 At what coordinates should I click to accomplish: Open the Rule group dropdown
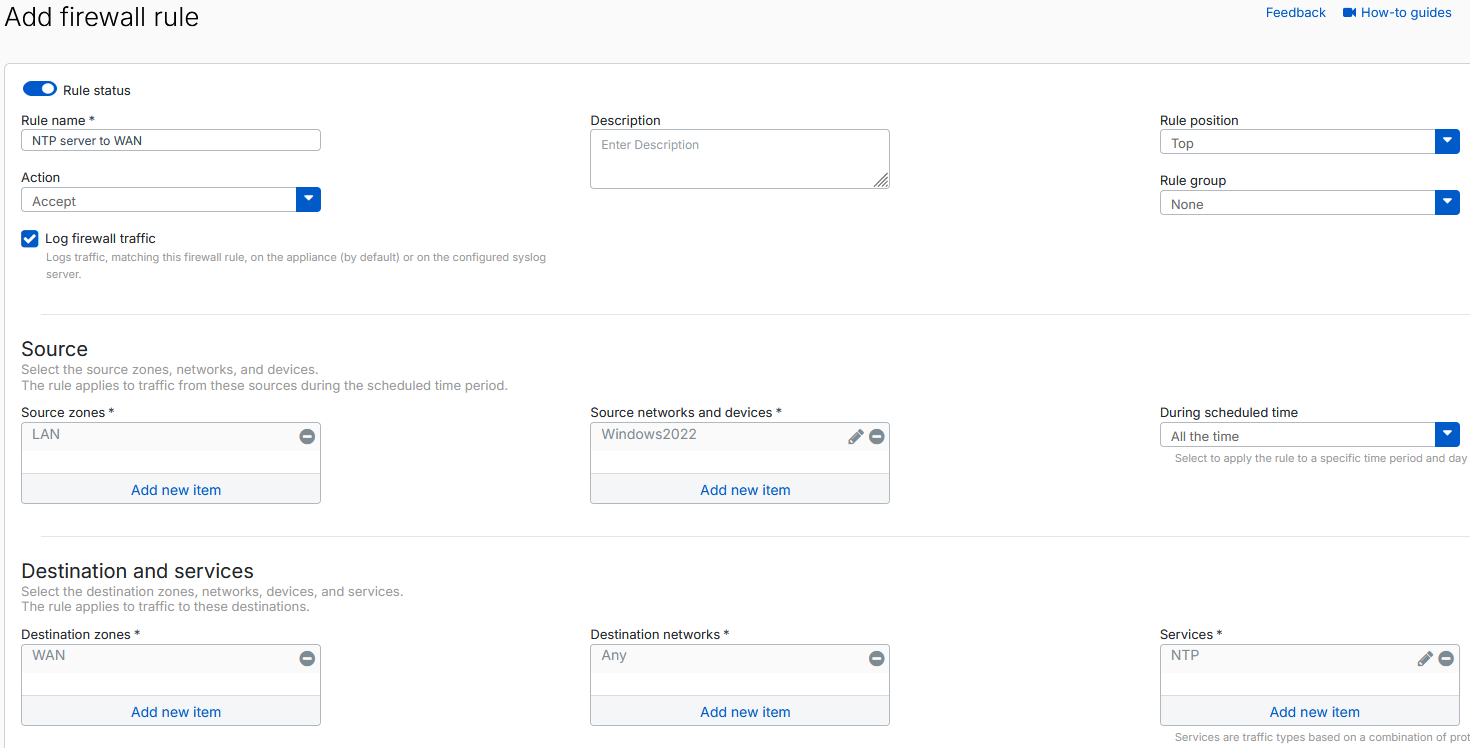[x=1447, y=202]
